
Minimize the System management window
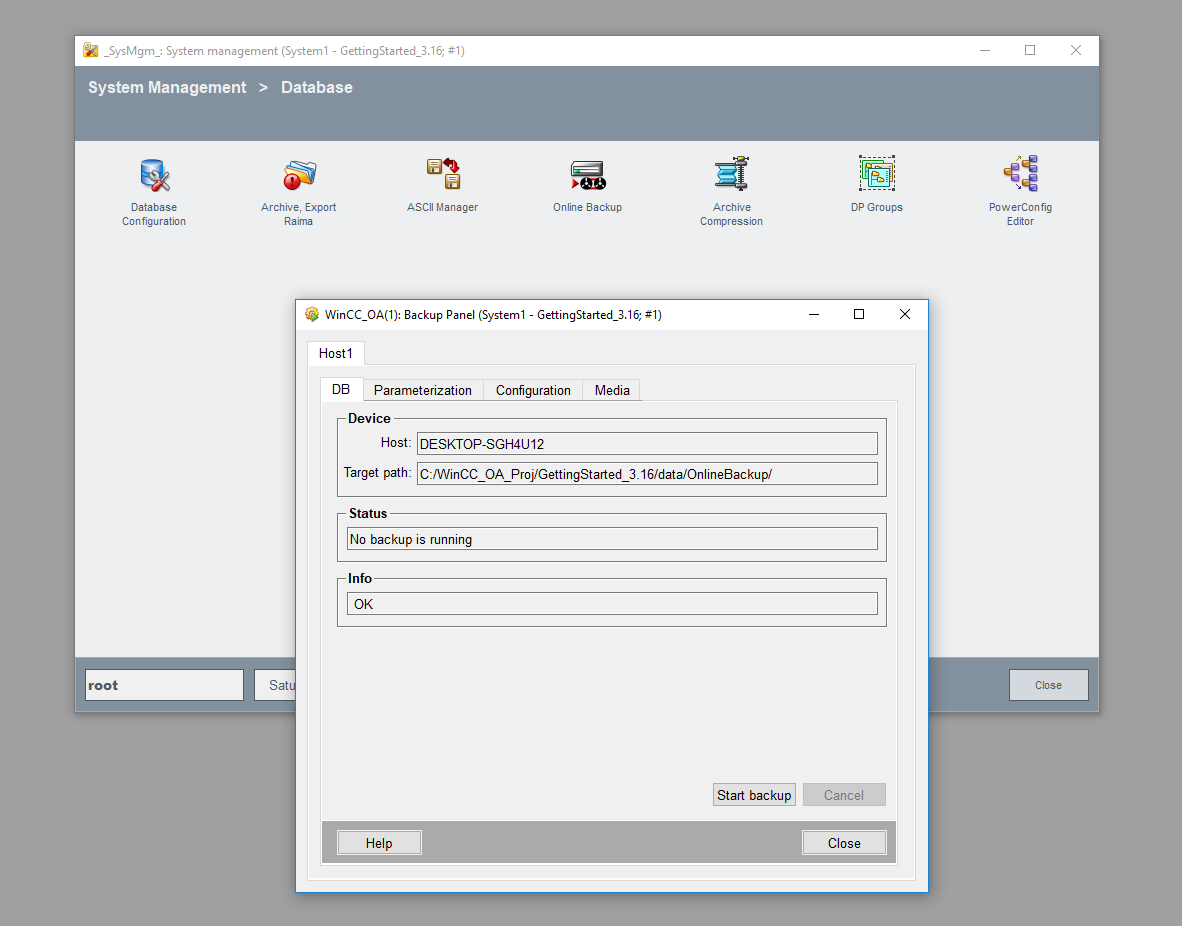point(984,51)
